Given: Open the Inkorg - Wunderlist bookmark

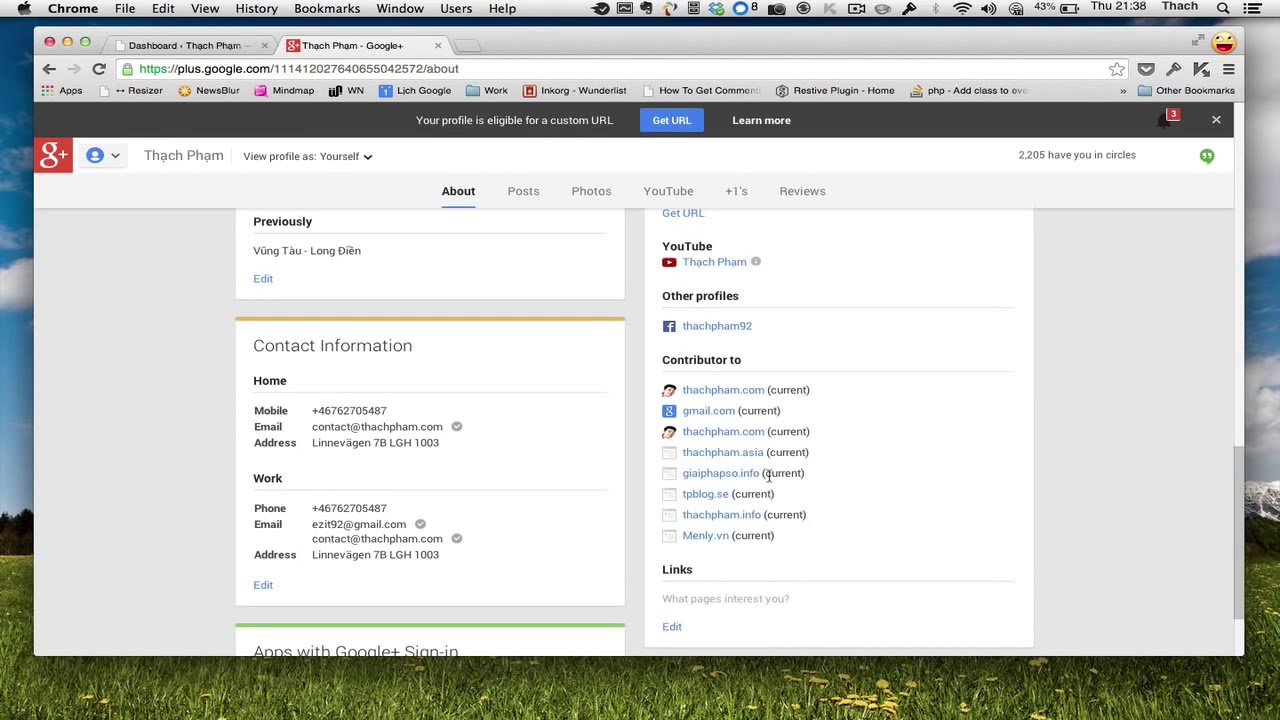Looking at the screenshot, I should (x=575, y=90).
